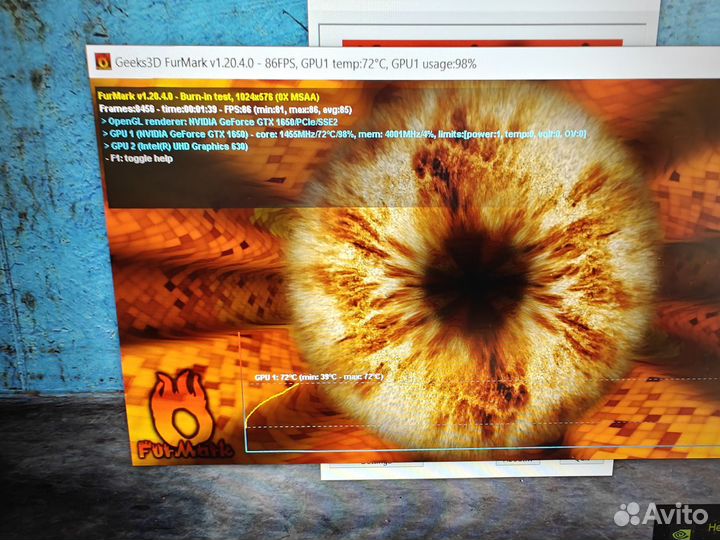Click the title bar text 'Geeks3D FurMark v1.20.4.0'

184,62
